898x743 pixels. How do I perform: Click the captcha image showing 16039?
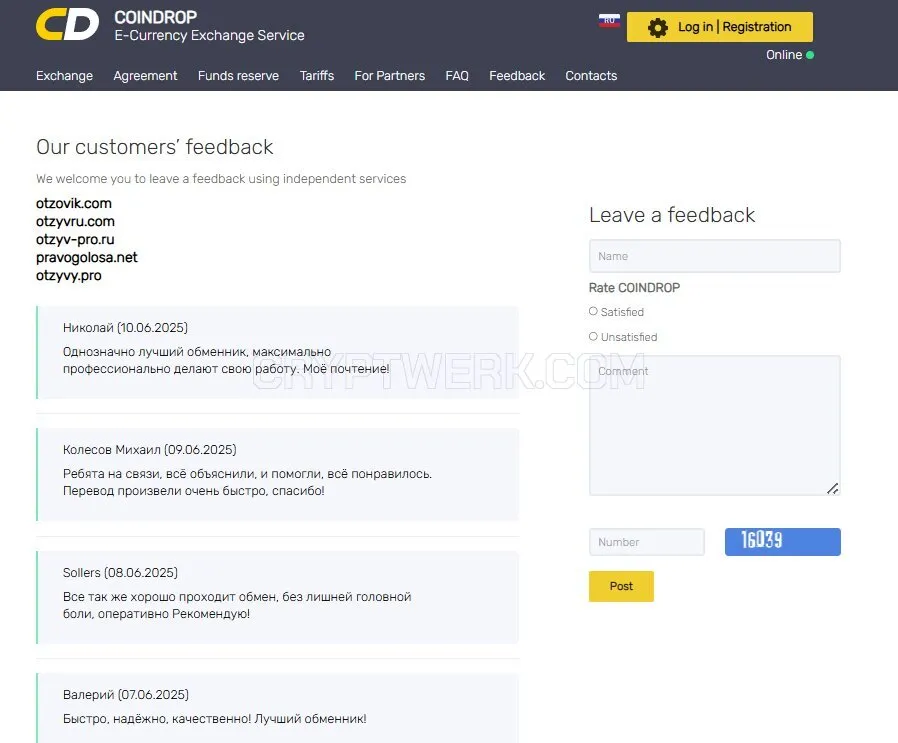783,542
